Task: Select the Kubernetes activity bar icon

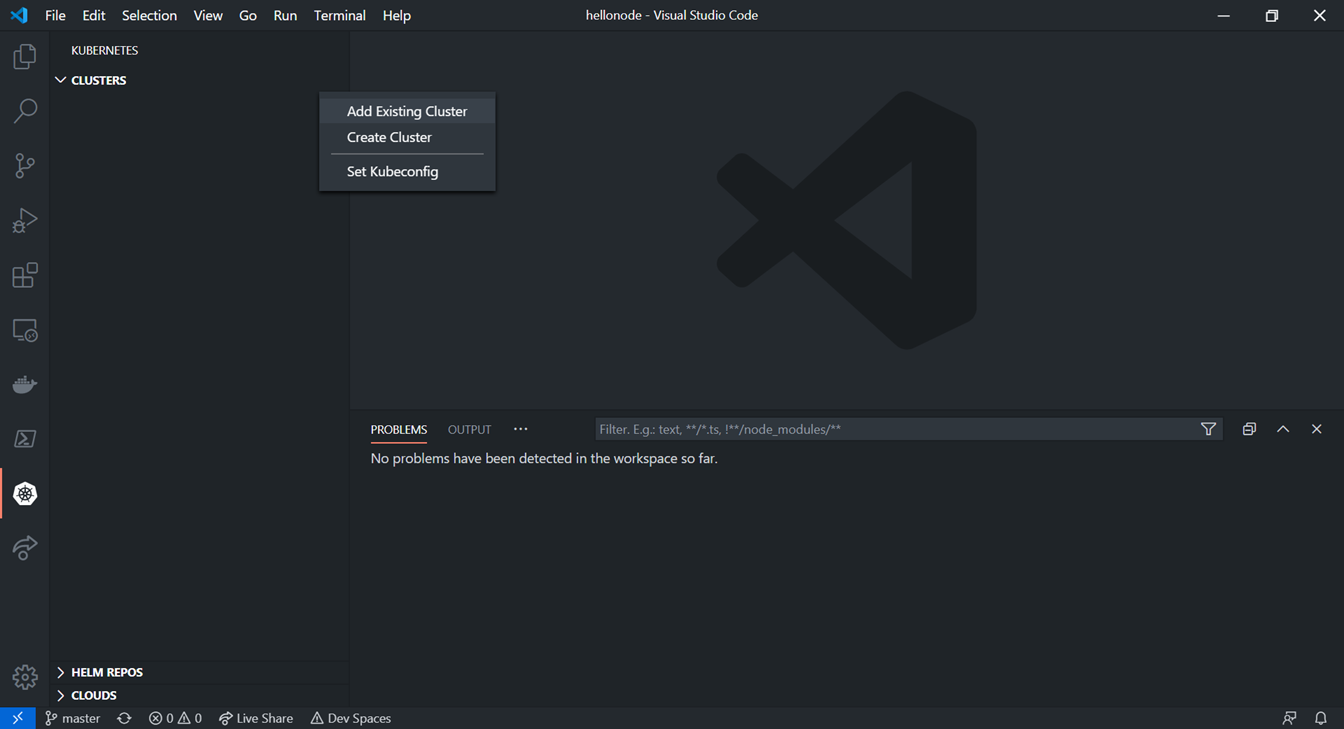Action: click(25, 493)
